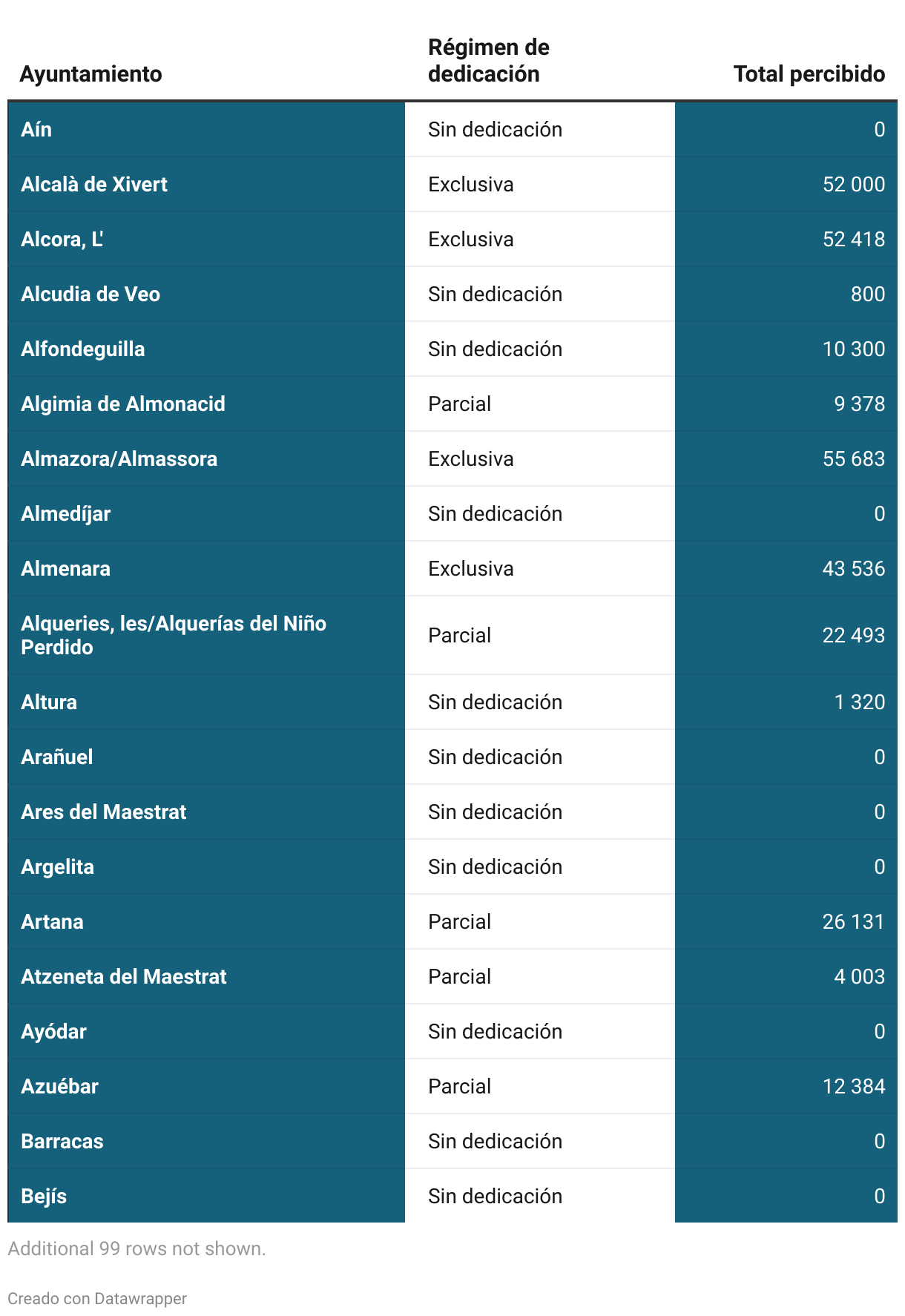
Task: Sort by Régimen de dedicación header
Action: click(489, 61)
